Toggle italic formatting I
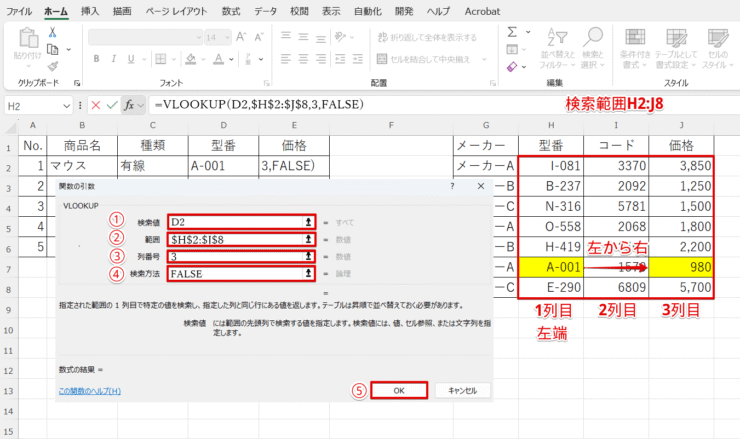The image size is (740, 439). point(113,59)
